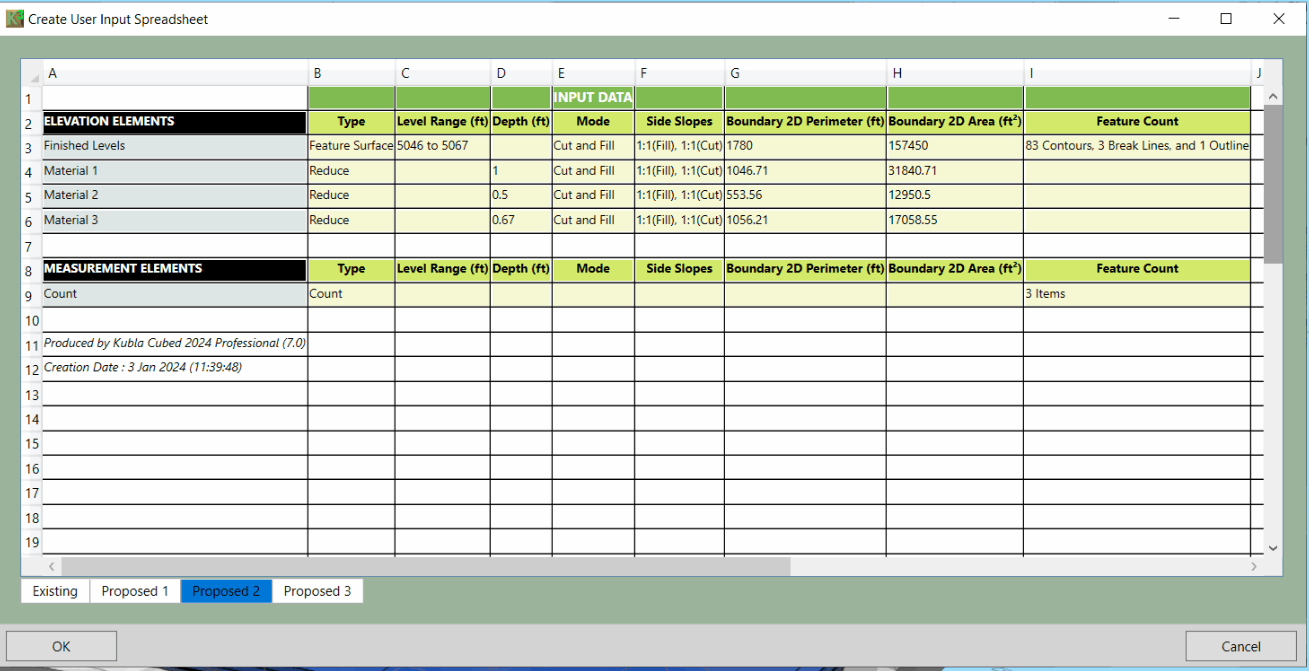
Task: Click the Material 2 depth cell 0.5
Action: pyautogui.click(x=521, y=195)
